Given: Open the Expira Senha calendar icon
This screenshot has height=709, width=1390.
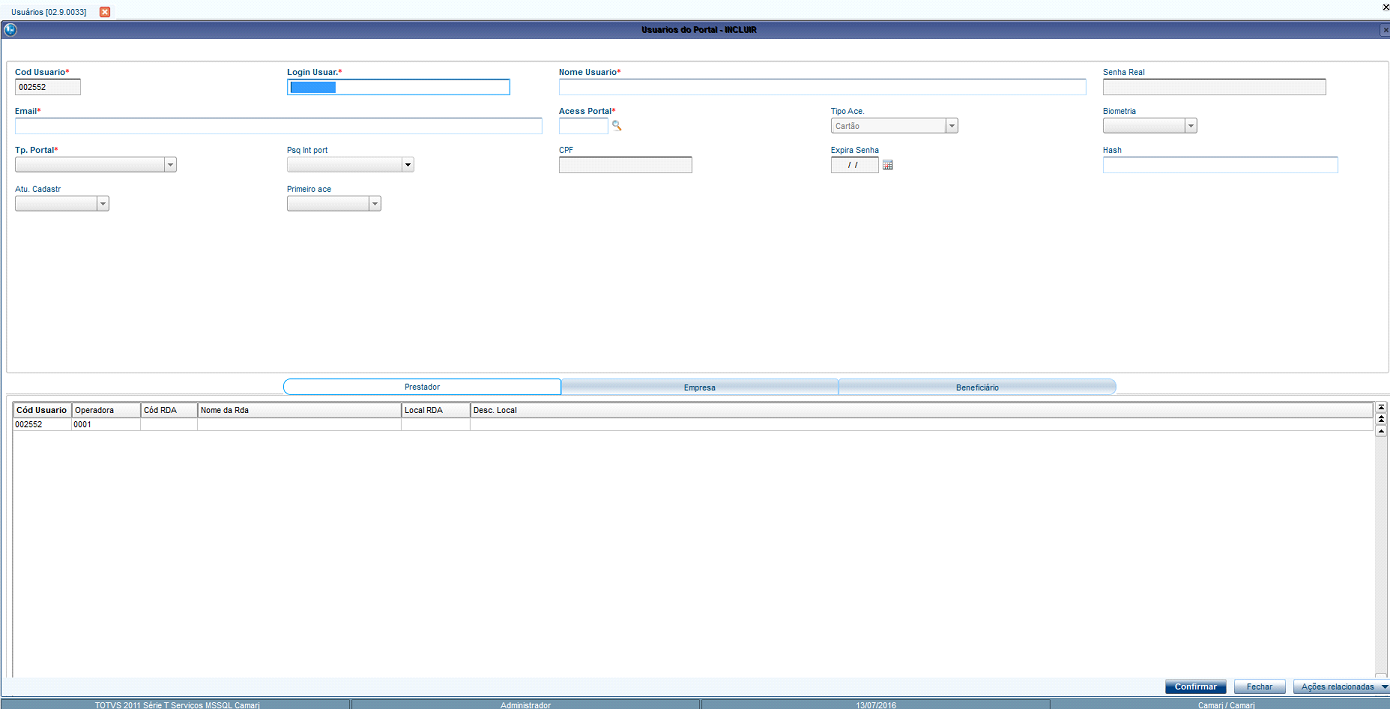Looking at the screenshot, I should (x=887, y=165).
